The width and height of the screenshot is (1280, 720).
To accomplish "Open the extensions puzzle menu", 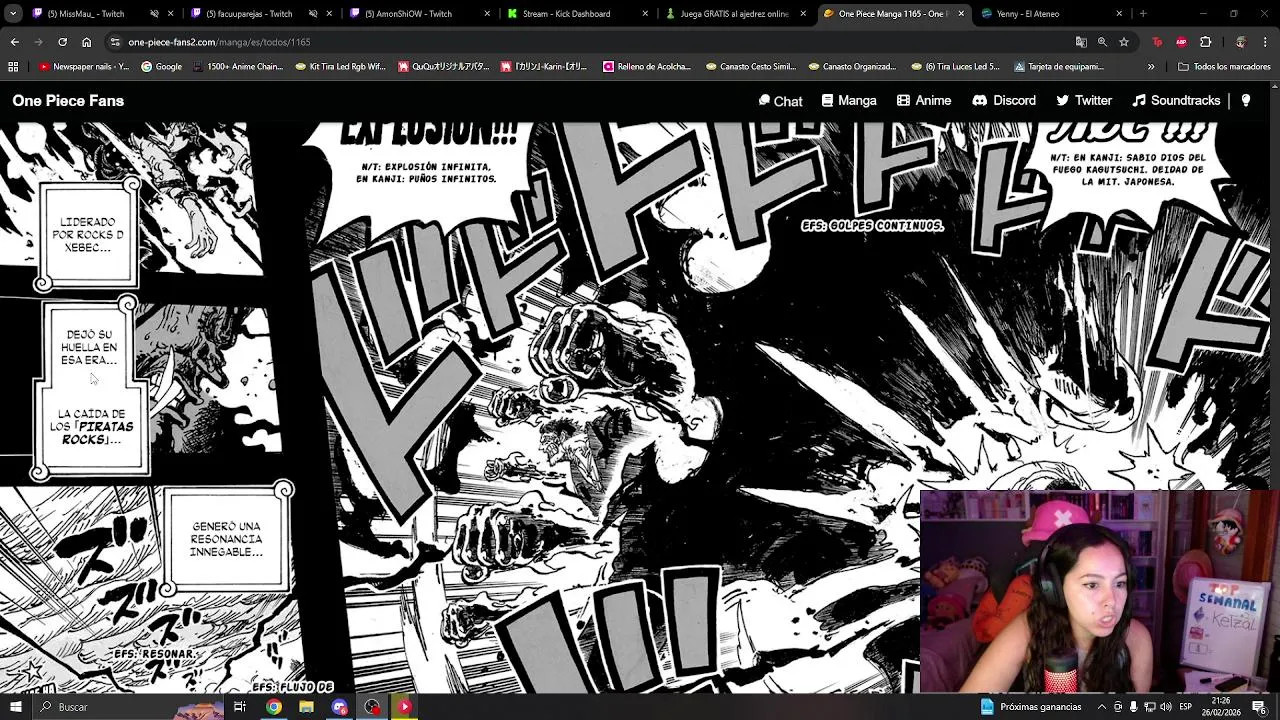I will point(1205,42).
